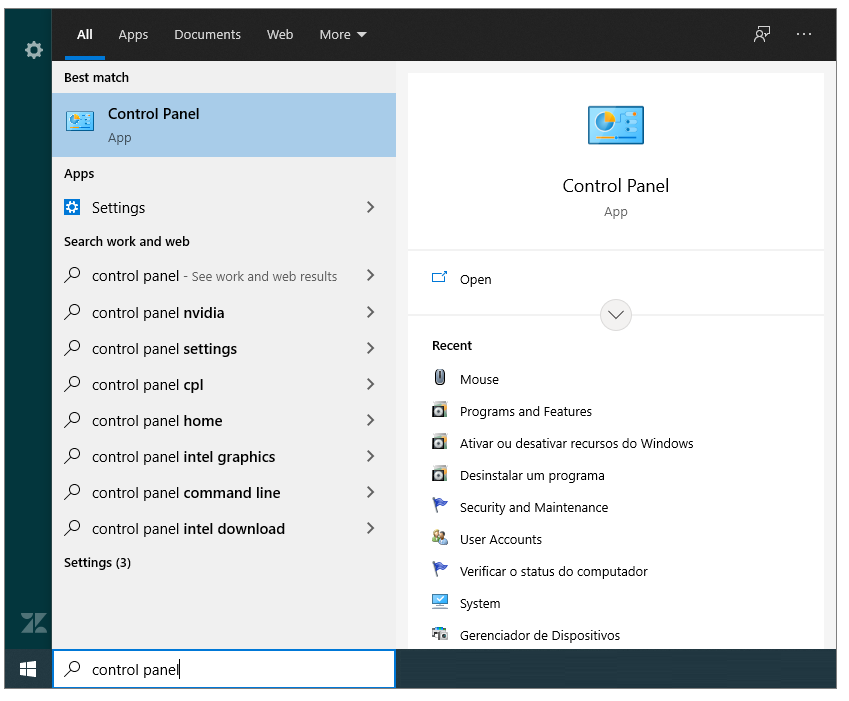Click icon beside Ativar ou desativar recursos
849x701 pixels.
click(x=440, y=442)
